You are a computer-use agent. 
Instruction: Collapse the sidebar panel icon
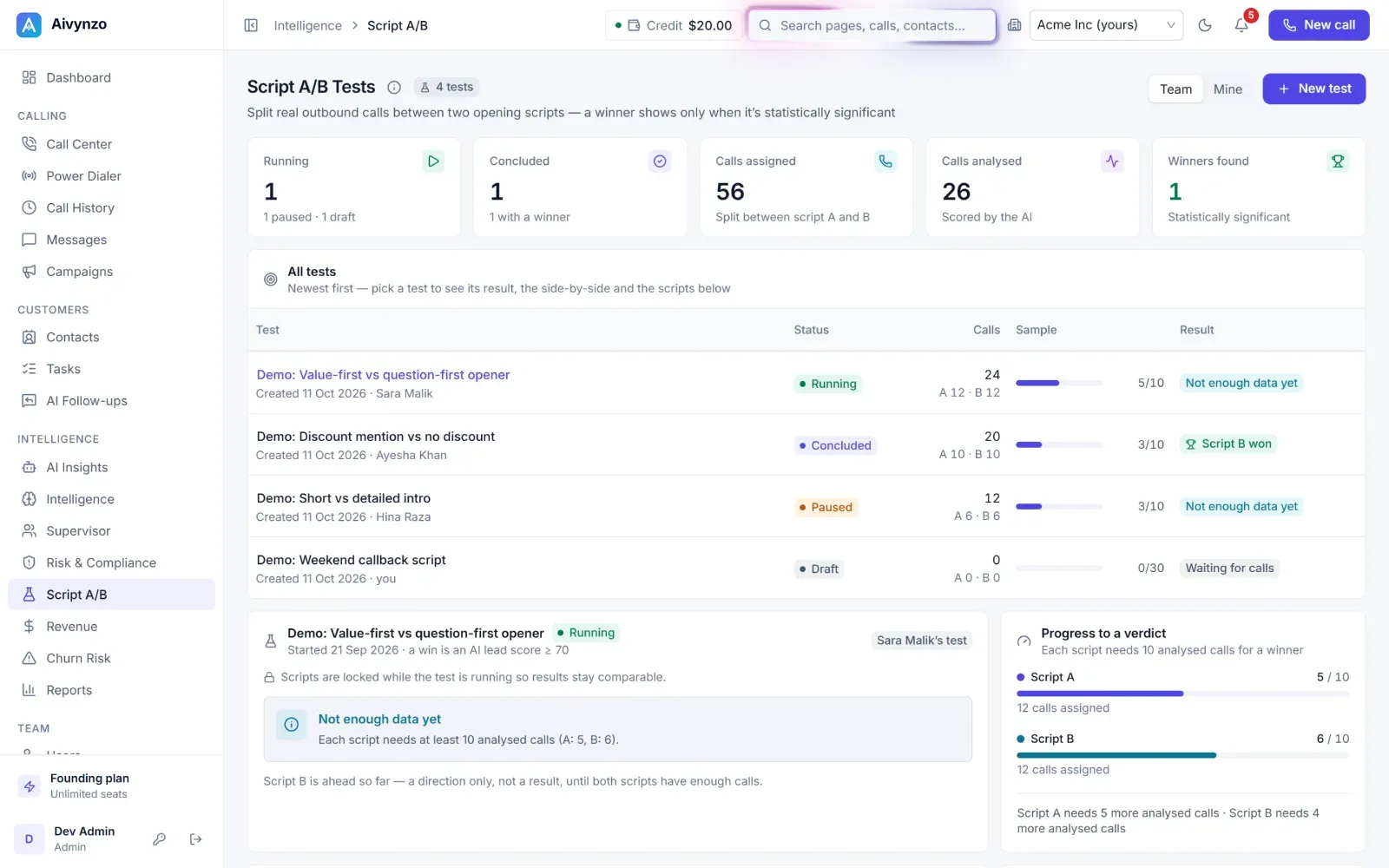(x=251, y=25)
